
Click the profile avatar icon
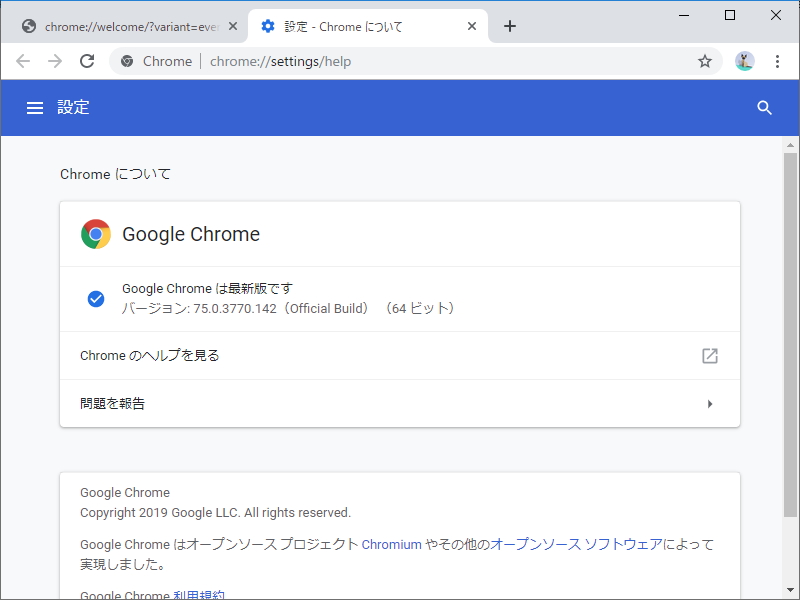click(744, 61)
